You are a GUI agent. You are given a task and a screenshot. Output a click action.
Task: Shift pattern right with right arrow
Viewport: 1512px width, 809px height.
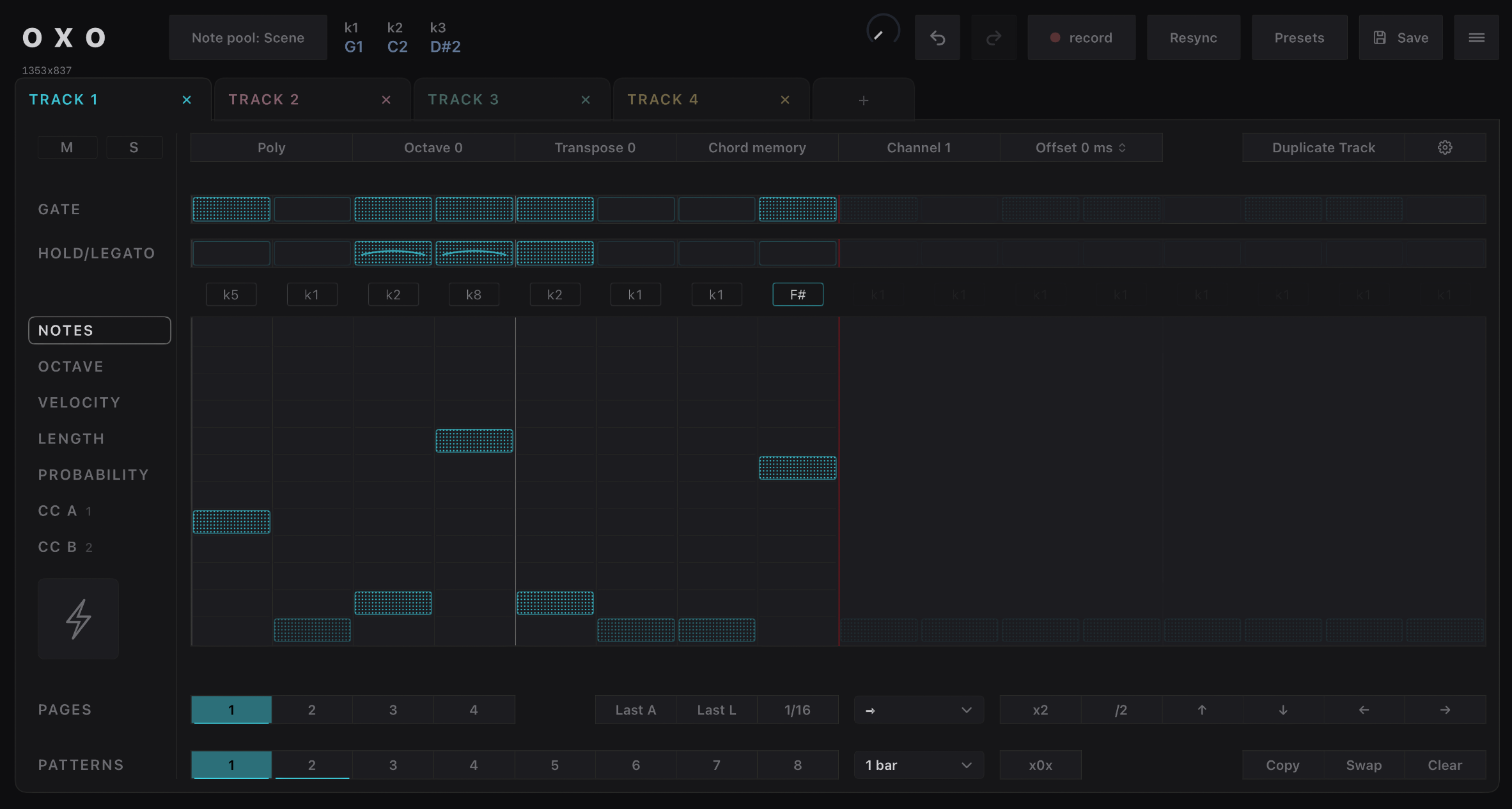pyautogui.click(x=1445, y=710)
